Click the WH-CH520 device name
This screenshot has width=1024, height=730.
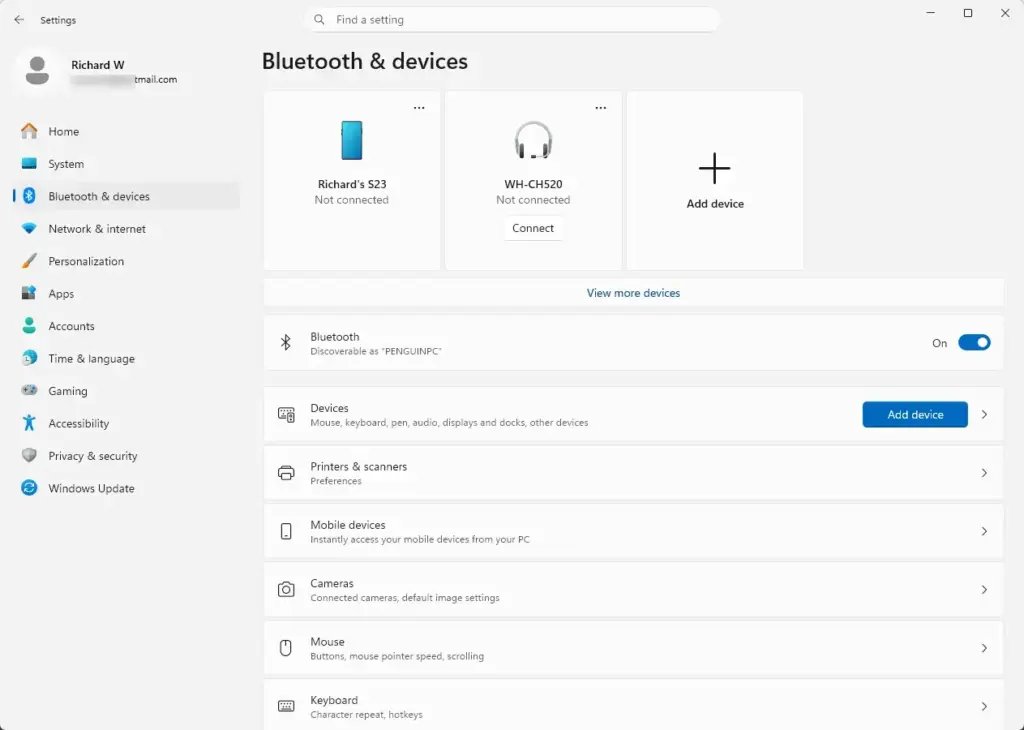coord(533,184)
